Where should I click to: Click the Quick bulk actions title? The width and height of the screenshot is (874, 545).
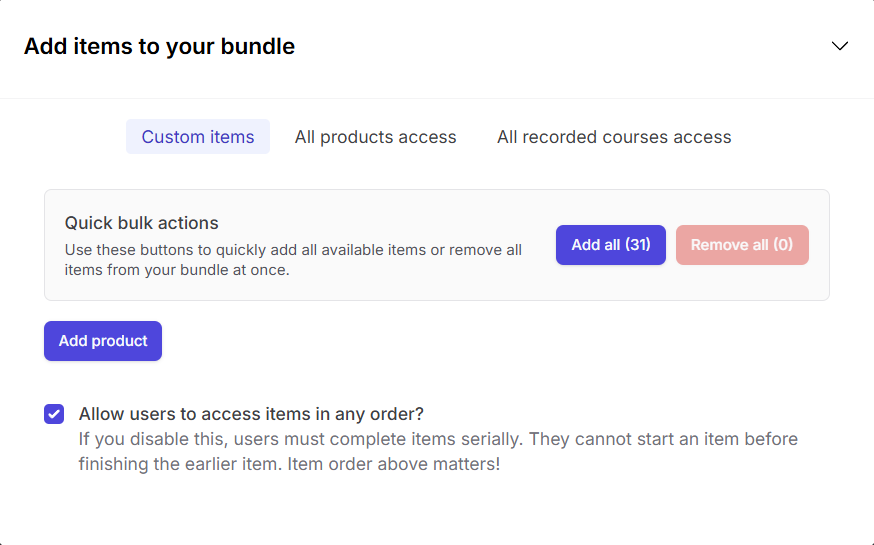click(x=141, y=223)
